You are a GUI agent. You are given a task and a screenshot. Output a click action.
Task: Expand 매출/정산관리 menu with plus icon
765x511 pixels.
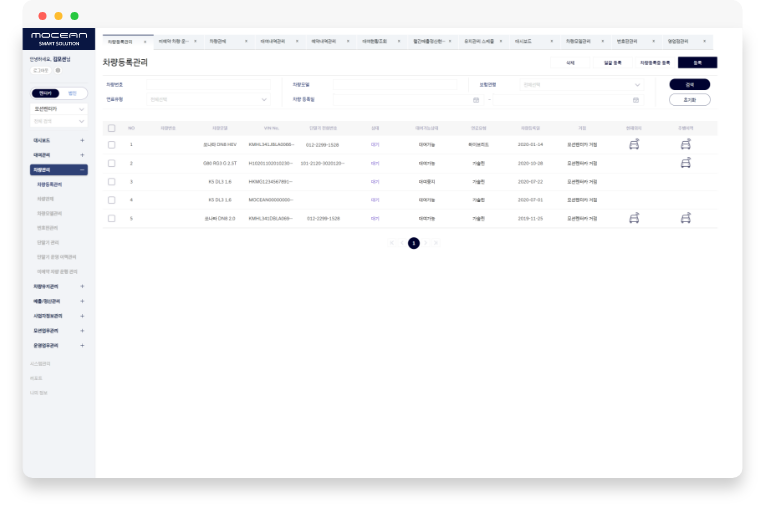(x=82, y=301)
